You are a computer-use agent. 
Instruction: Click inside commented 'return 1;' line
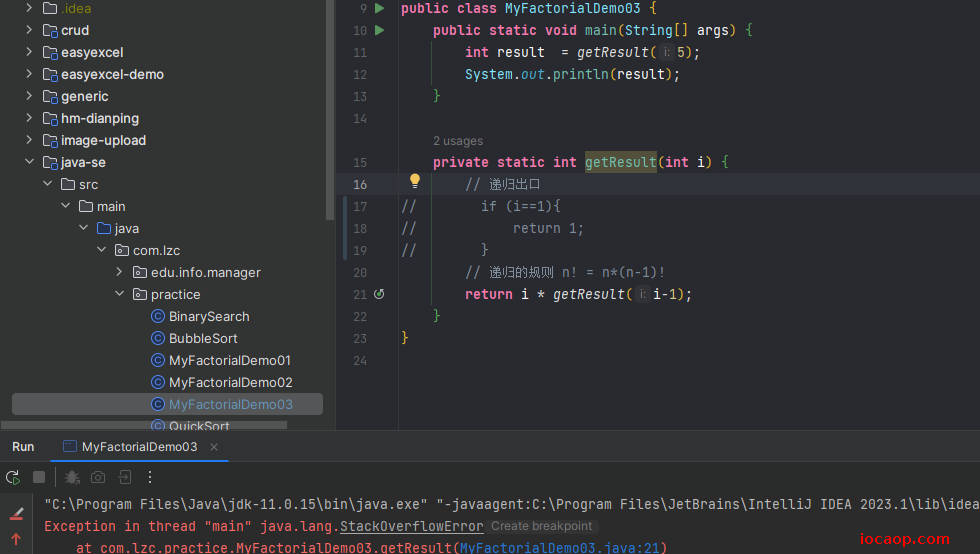coord(548,228)
